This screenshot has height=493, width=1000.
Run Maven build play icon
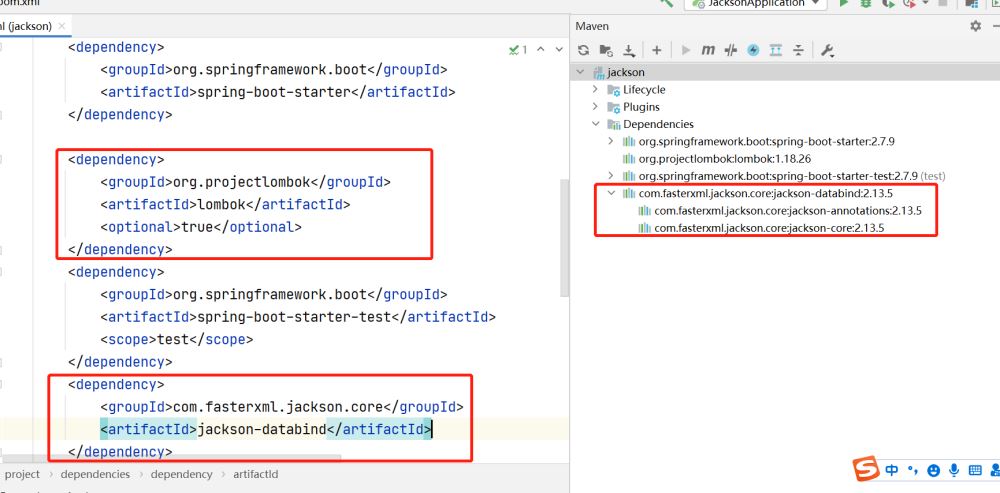686,50
